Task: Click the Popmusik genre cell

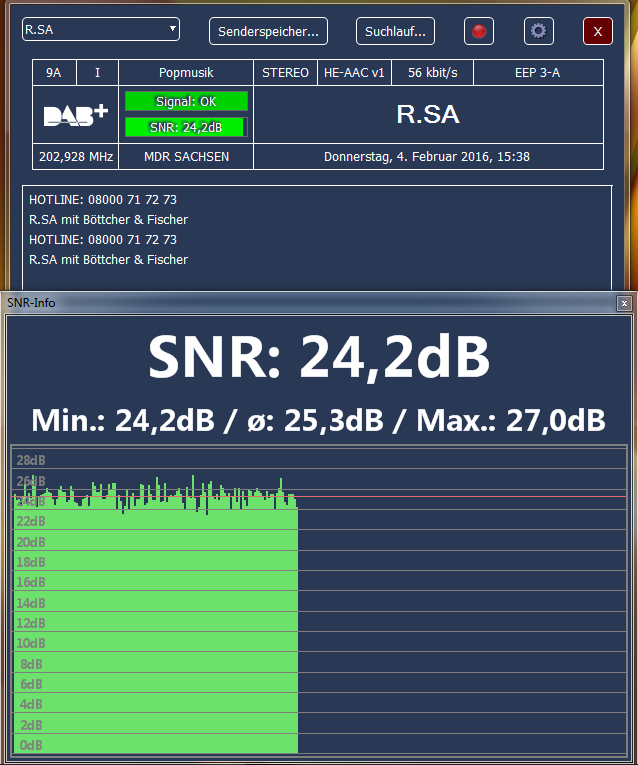Action: (186, 73)
